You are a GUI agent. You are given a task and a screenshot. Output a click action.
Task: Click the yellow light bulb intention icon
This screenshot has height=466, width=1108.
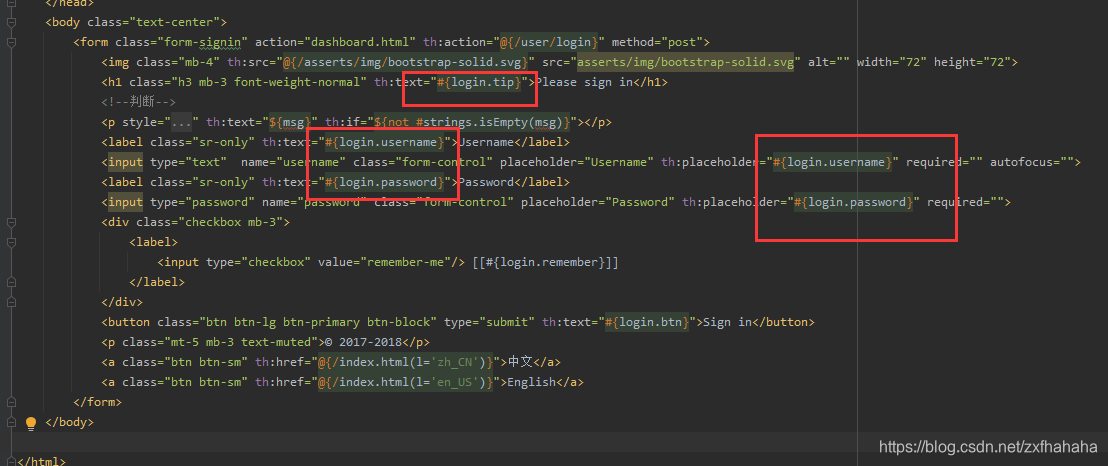click(30, 423)
